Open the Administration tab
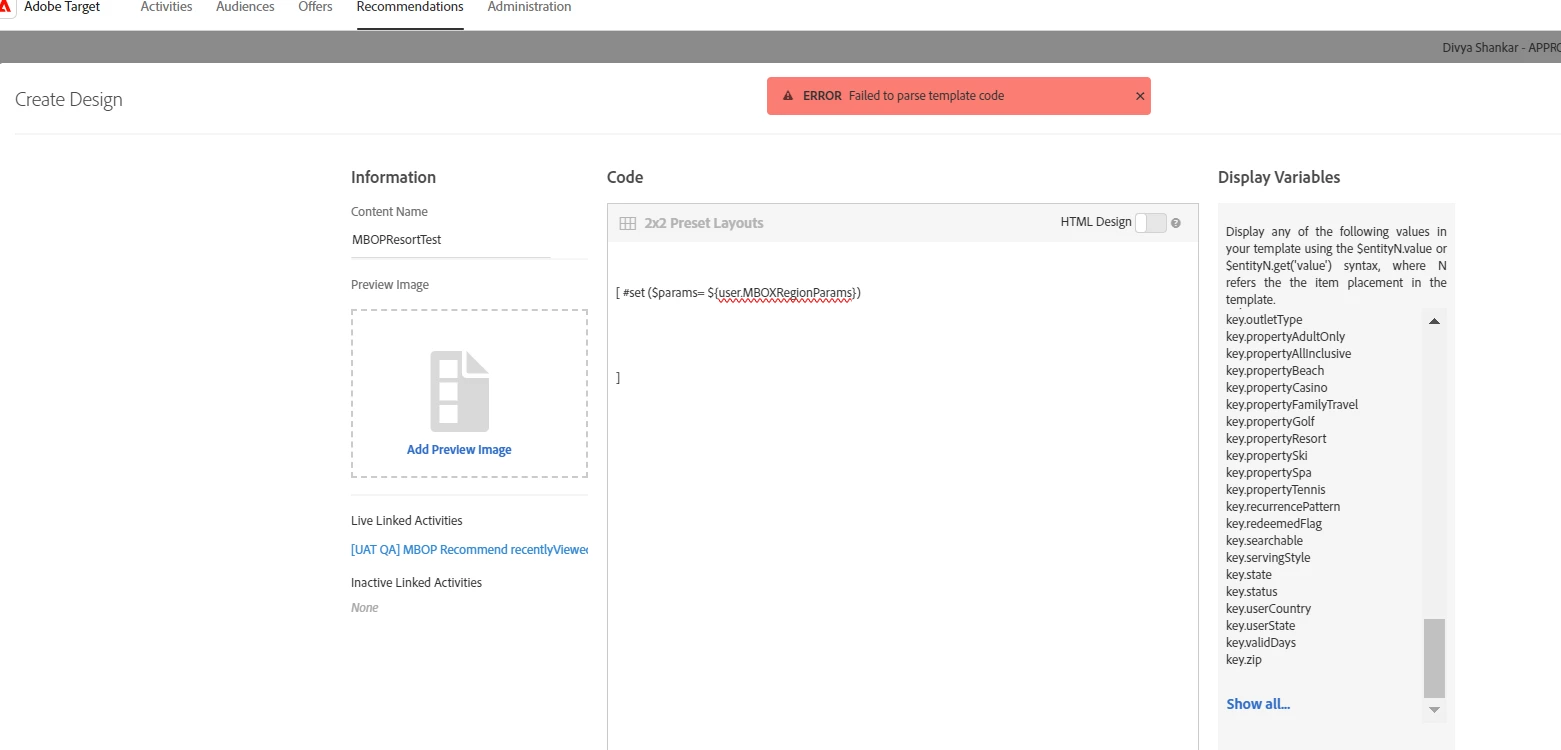Image resolution: width=1561 pixels, height=750 pixels. click(529, 7)
